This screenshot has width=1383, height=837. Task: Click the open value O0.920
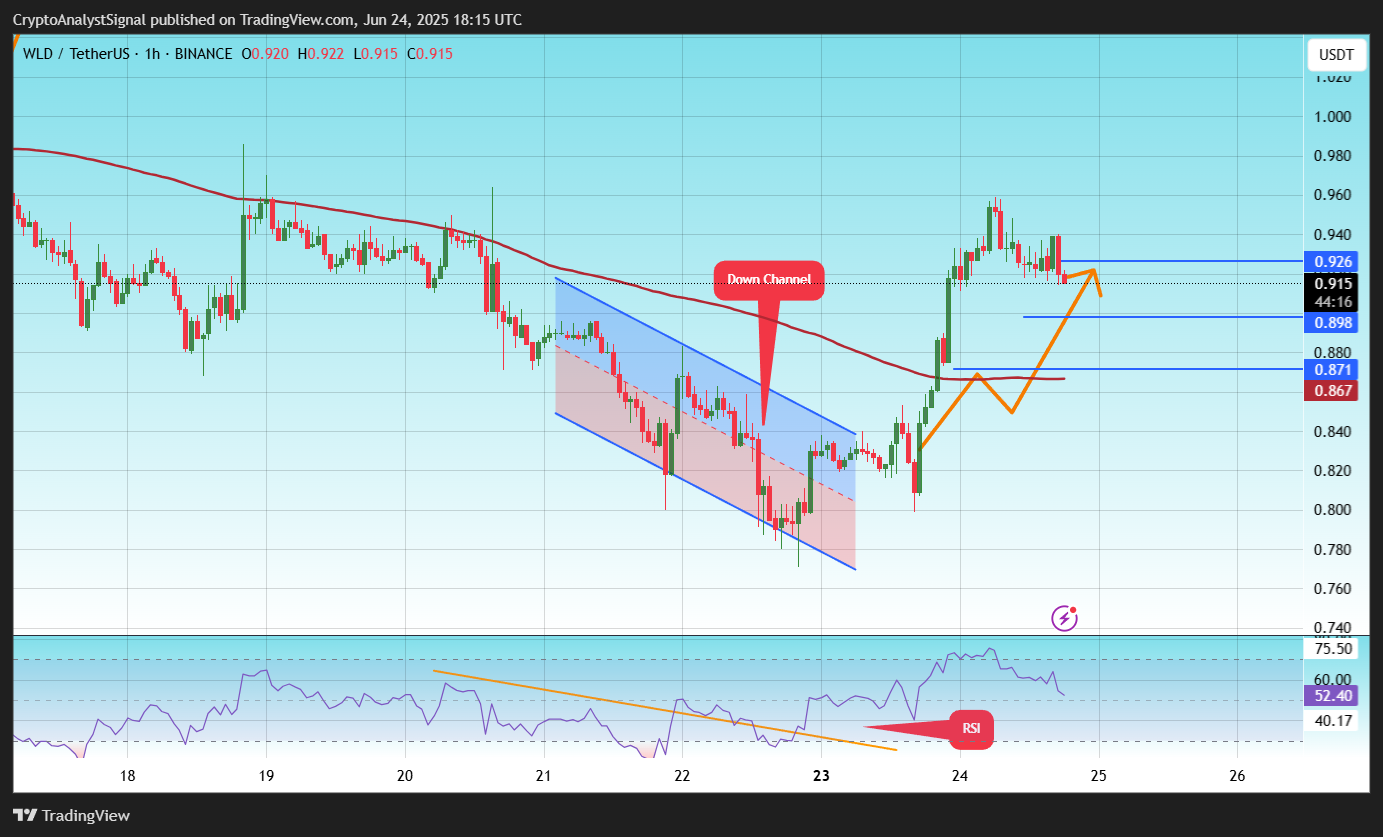tap(266, 54)
